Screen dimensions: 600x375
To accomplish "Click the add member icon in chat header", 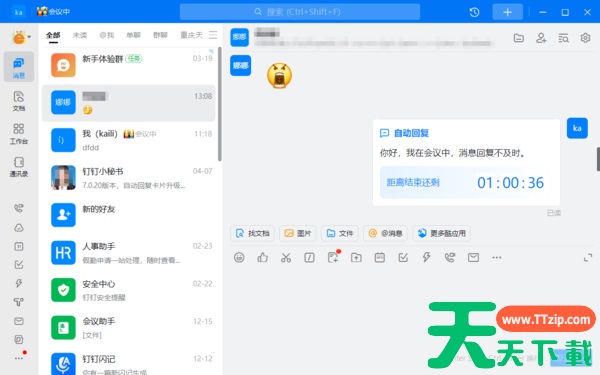I will coord(541,38).
